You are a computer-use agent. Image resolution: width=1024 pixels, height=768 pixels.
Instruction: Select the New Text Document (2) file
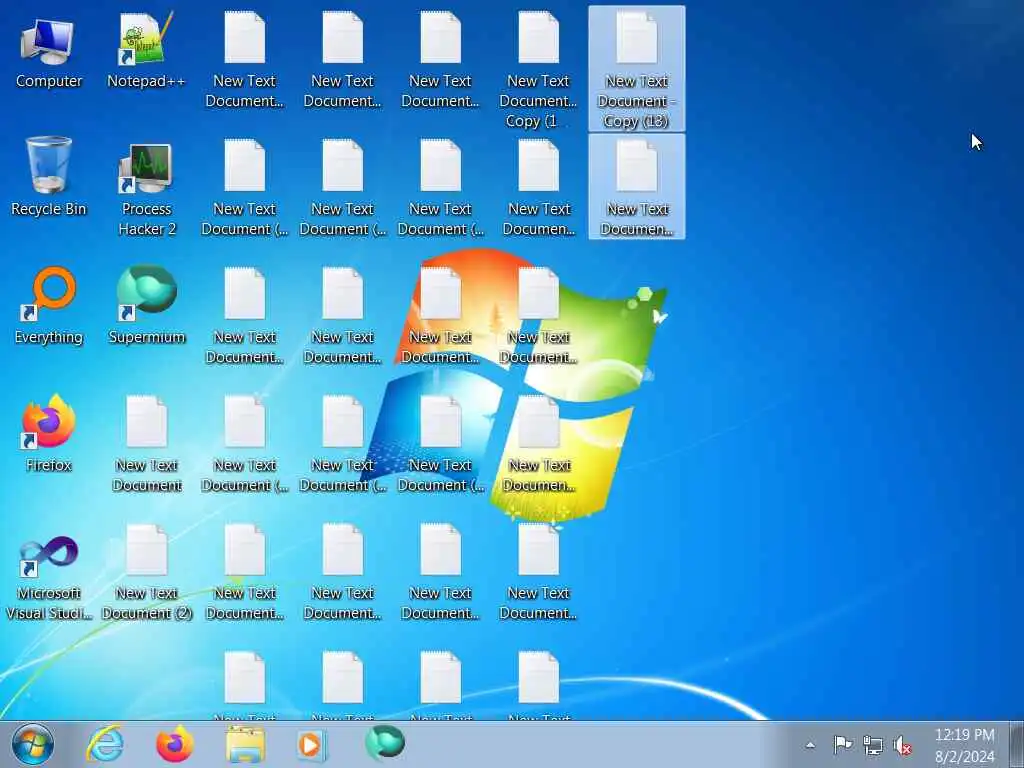pos(146,572)
